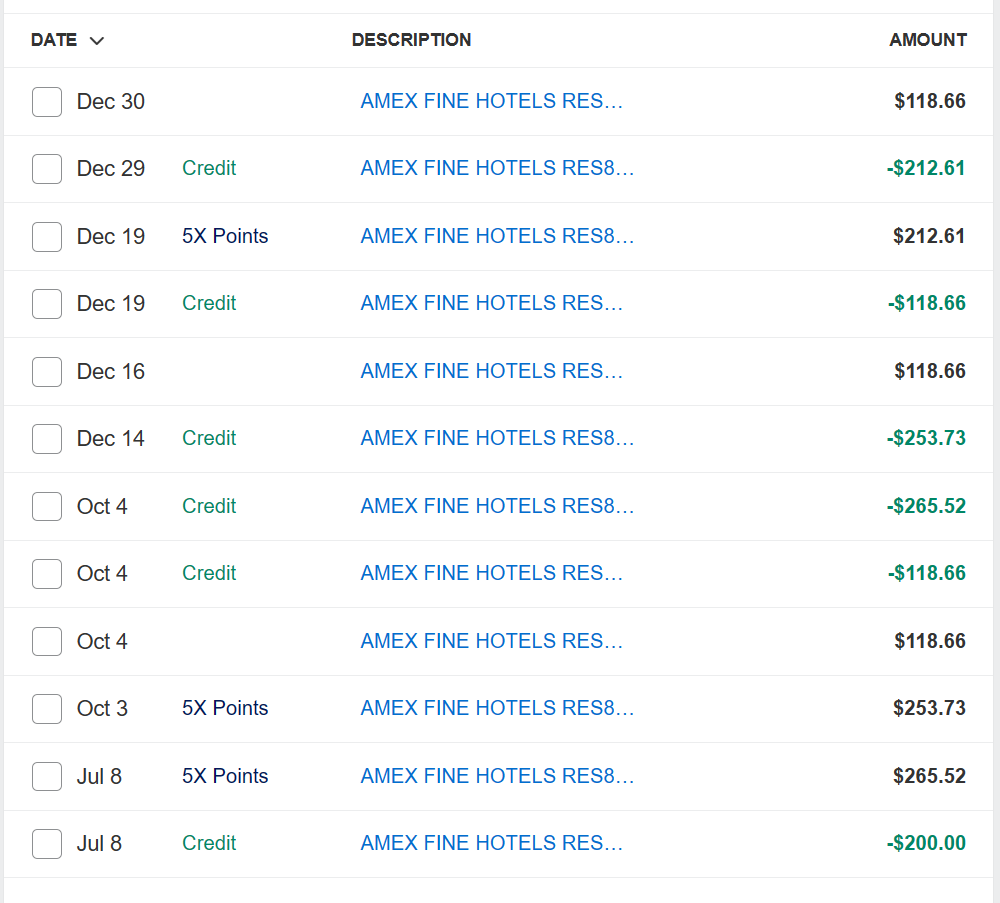
Task: Mark the Dec 16 transaction checkbox
Action: (47, 372)
